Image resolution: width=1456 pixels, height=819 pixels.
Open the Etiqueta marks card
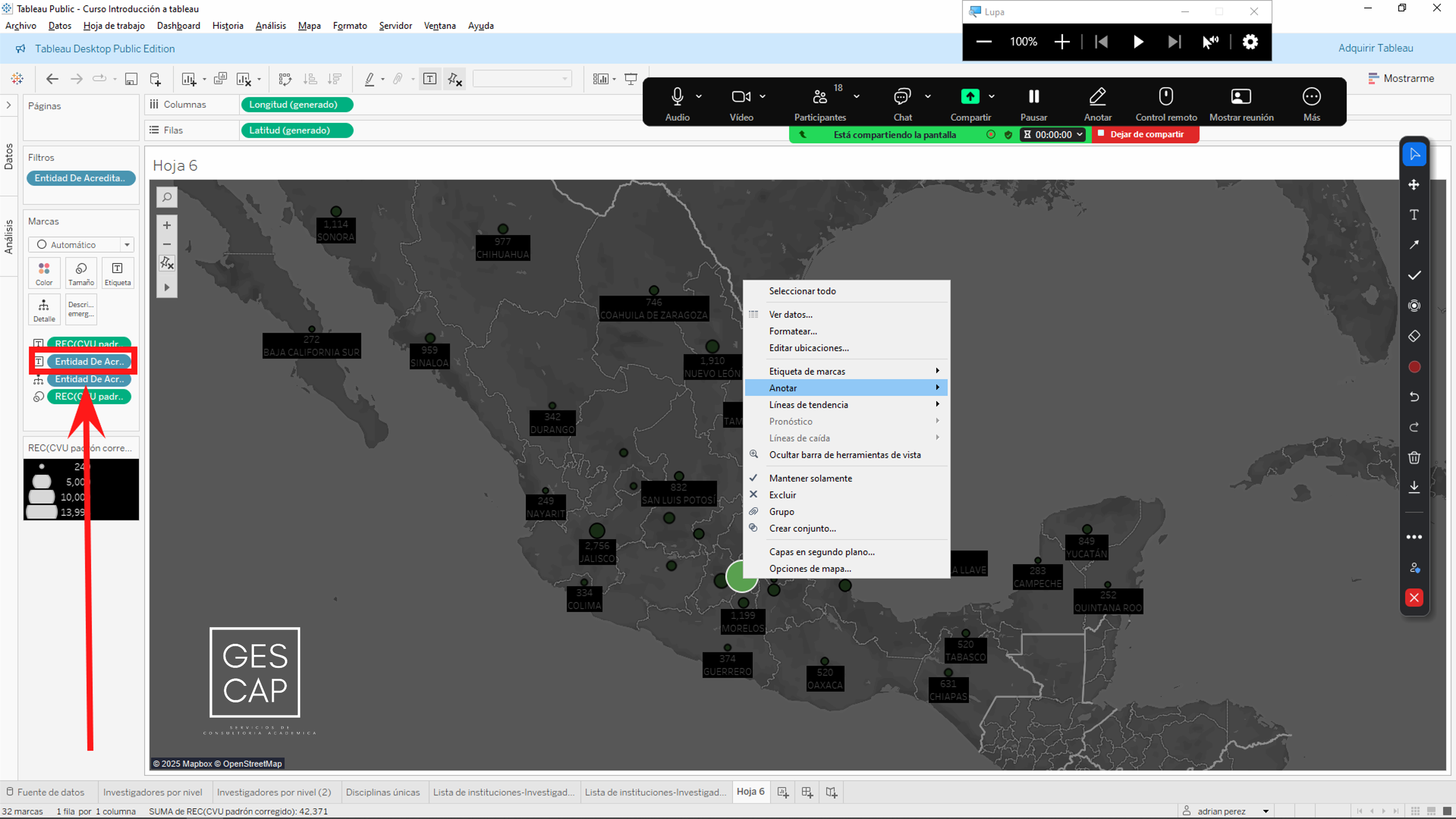click(118, 273)
